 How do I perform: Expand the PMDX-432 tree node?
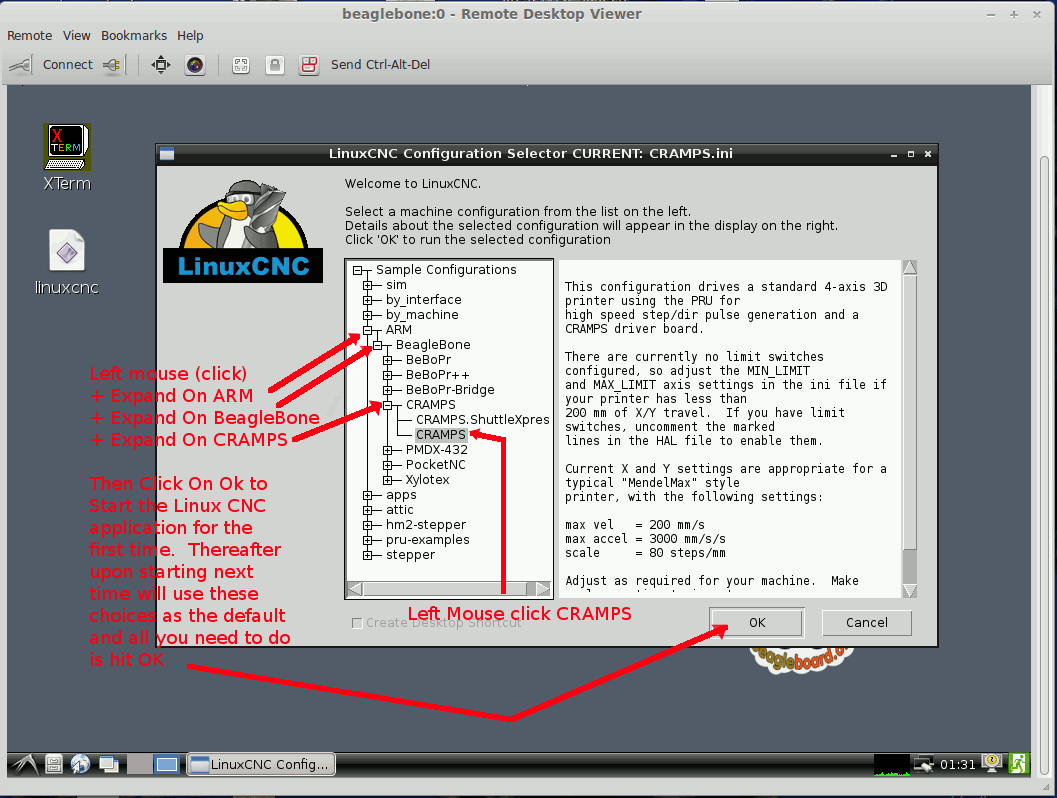388,450
